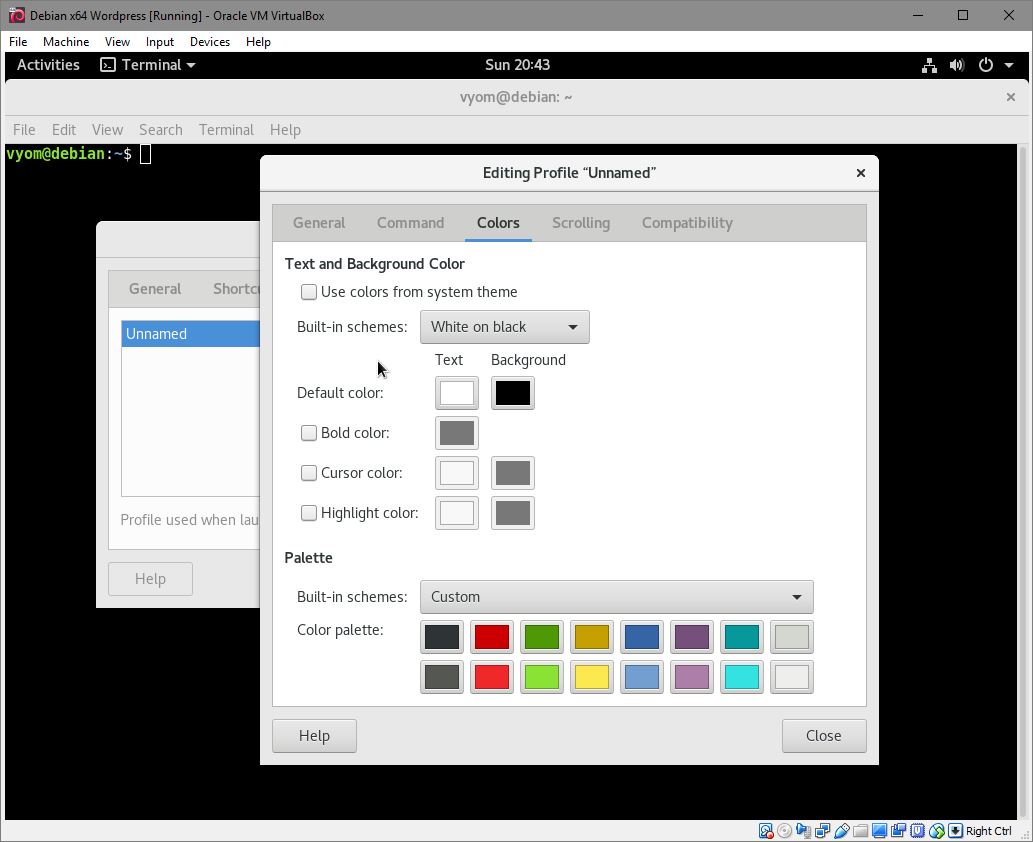
Task: Click Help button in Preferences window
Action: (150, 579)
